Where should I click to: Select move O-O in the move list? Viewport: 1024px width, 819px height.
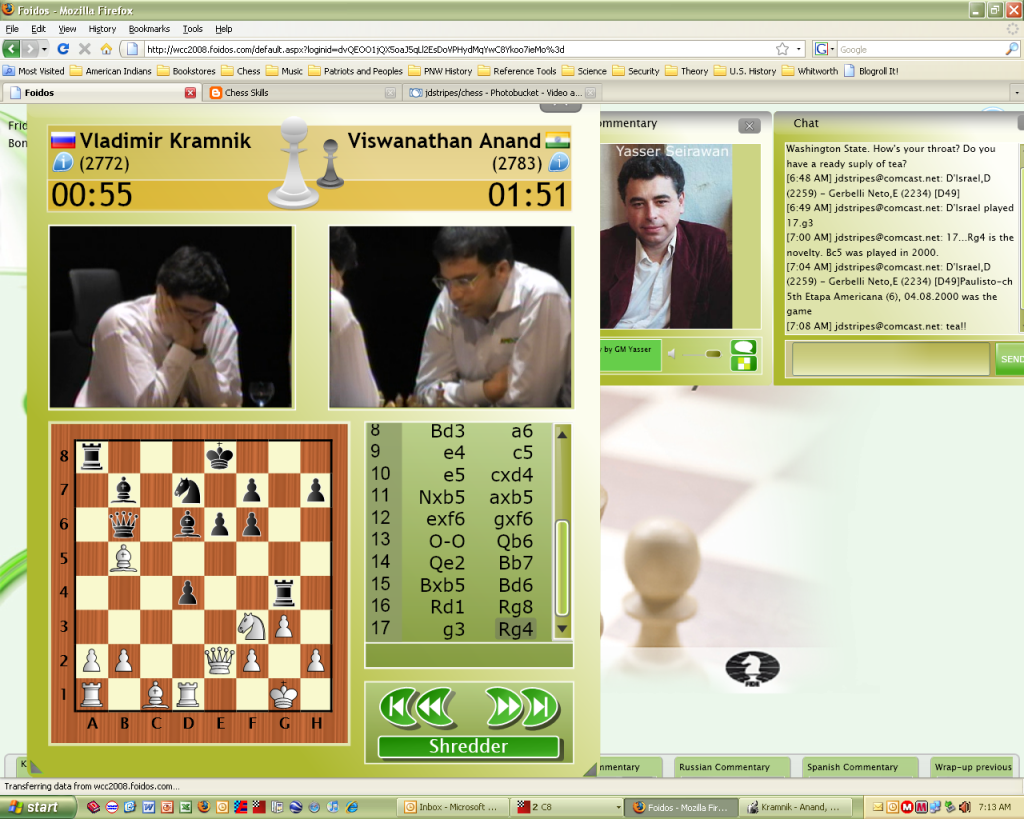(x=447, y=541)
